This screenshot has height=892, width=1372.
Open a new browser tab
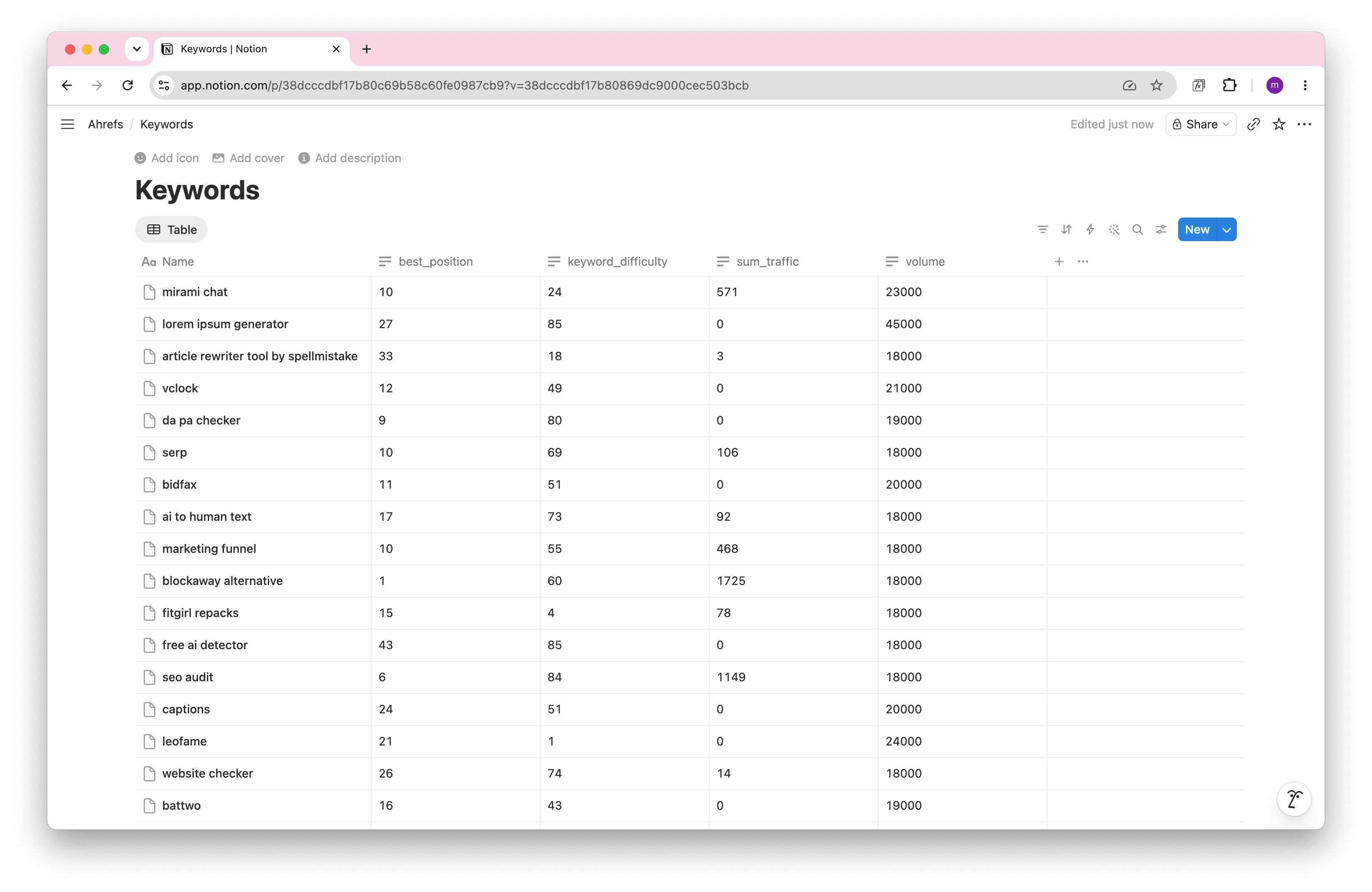coord(367,49)
